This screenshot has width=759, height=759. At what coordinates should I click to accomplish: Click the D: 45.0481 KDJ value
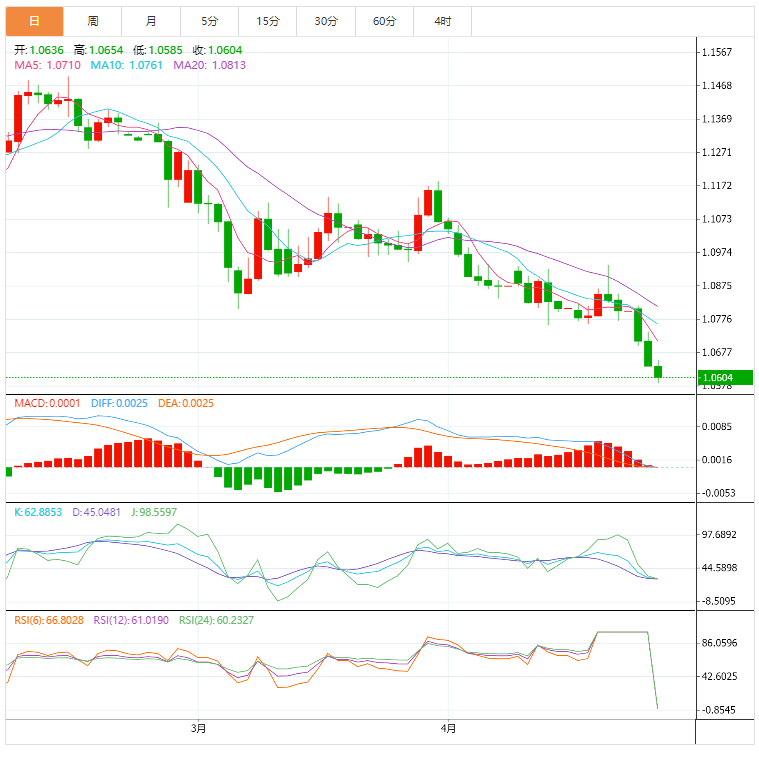[96, 512]
